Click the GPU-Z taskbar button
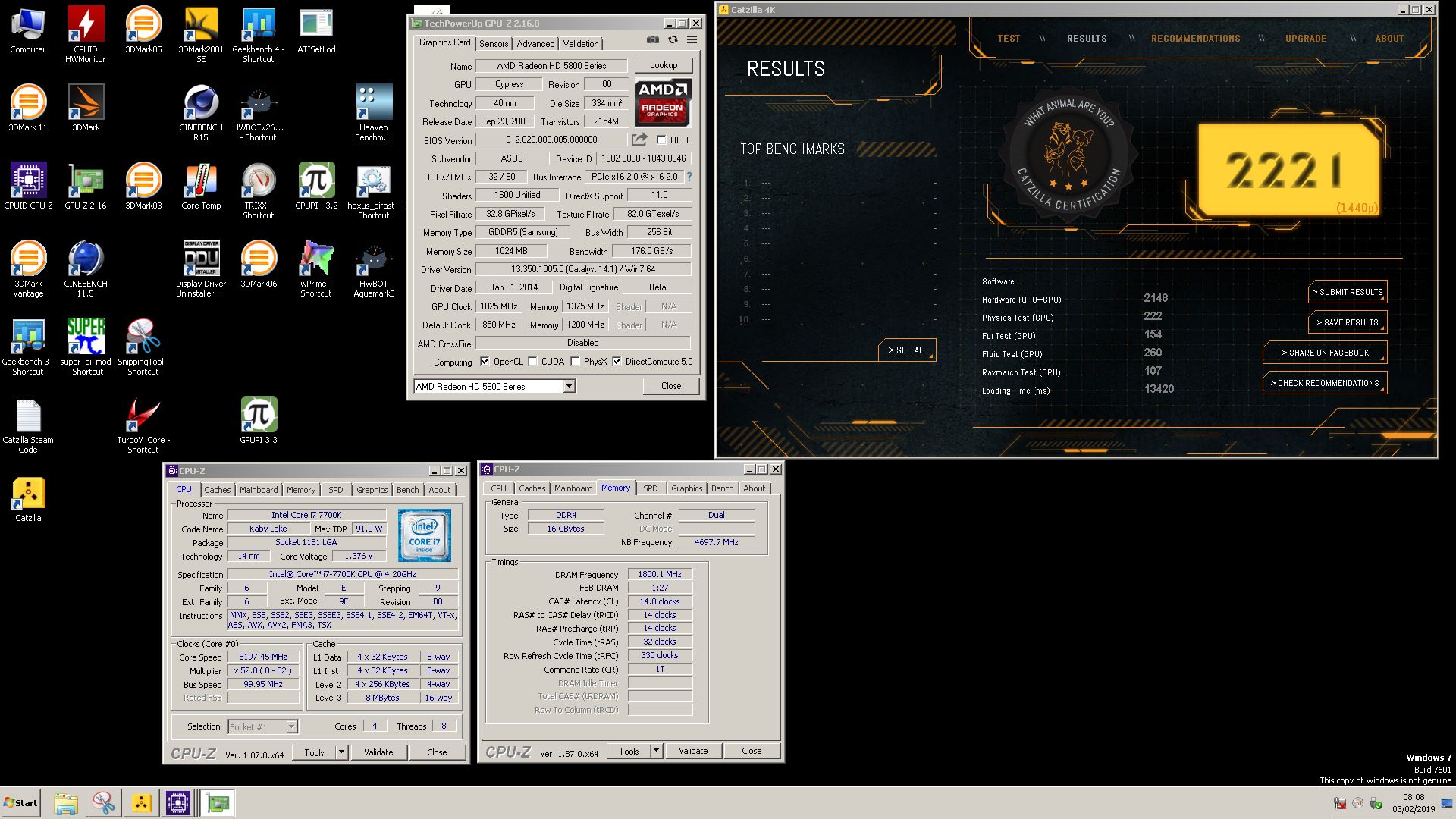This screenshot has height=819, width=1456. 218,803
